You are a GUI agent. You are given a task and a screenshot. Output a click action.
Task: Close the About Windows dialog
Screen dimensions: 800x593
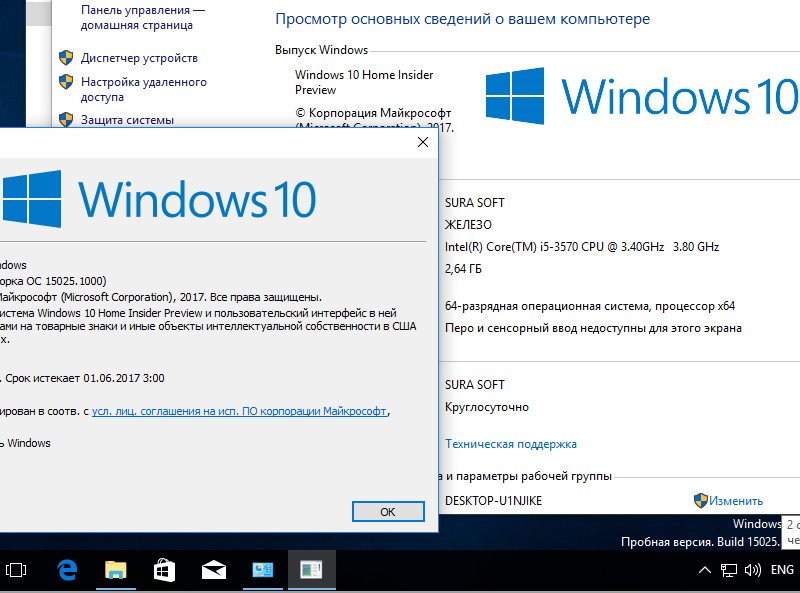[423, 142]
